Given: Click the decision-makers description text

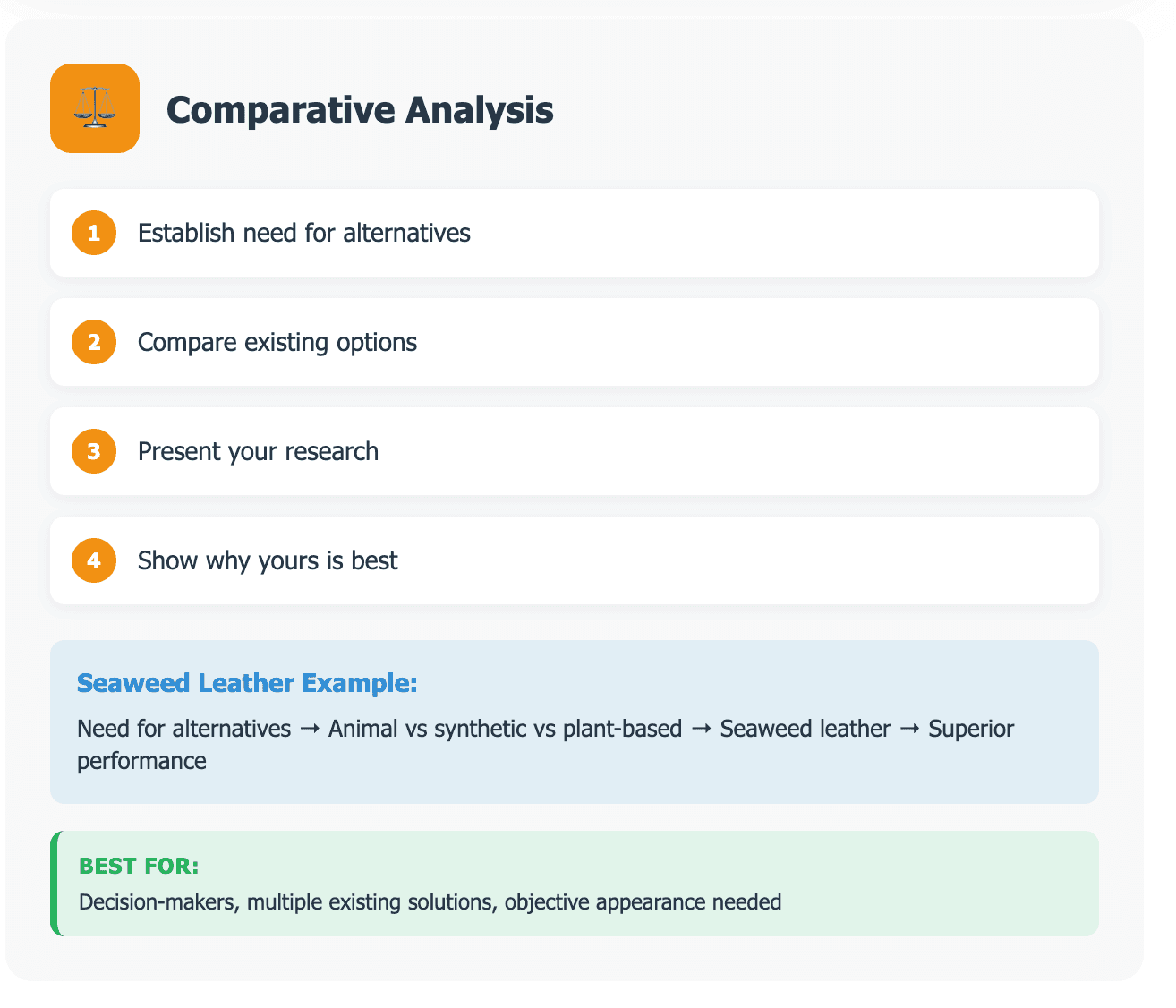Looking at the screenshot, I should coord(430,901).
